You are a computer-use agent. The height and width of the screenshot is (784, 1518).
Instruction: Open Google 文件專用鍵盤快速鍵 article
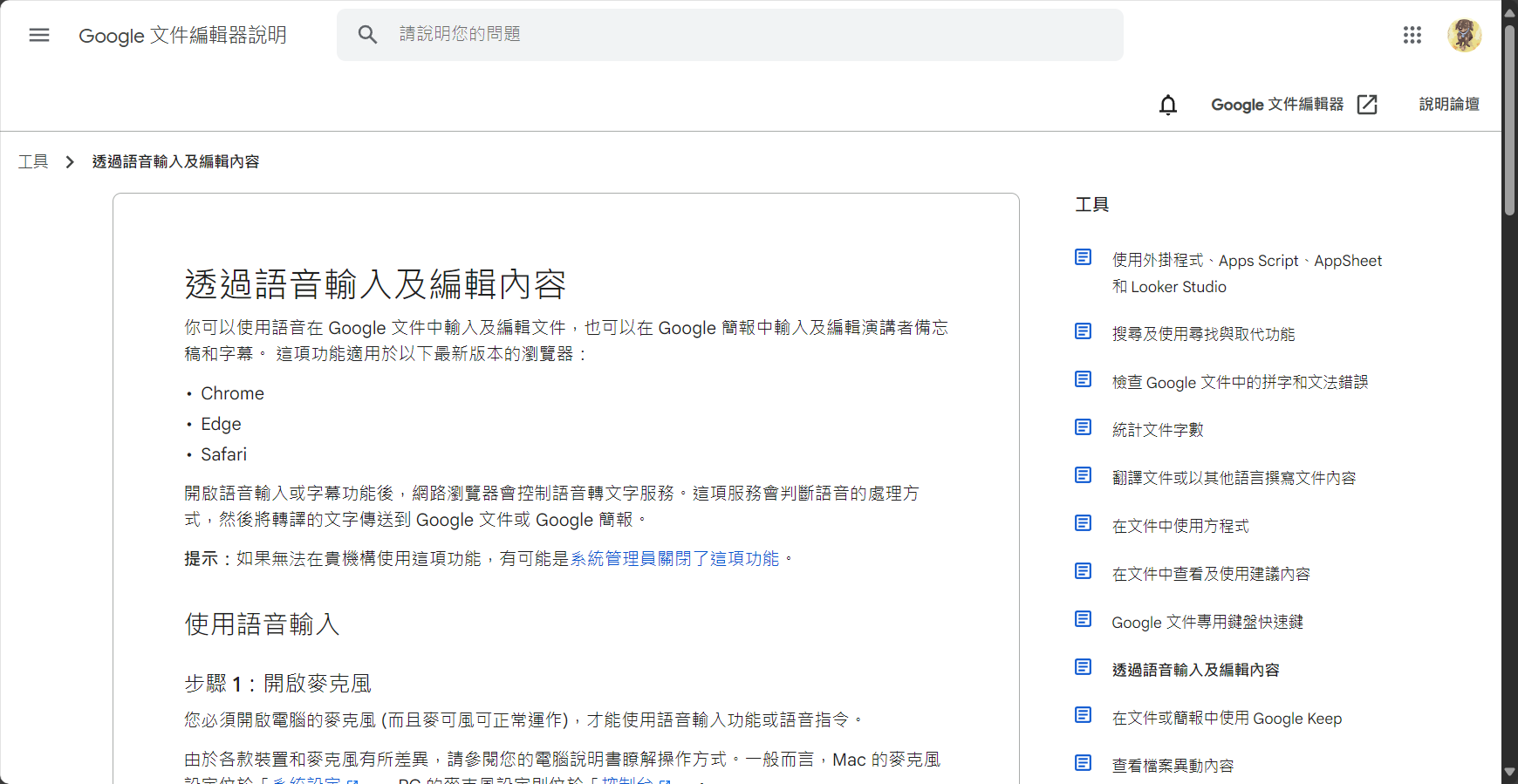(1207, 622)
